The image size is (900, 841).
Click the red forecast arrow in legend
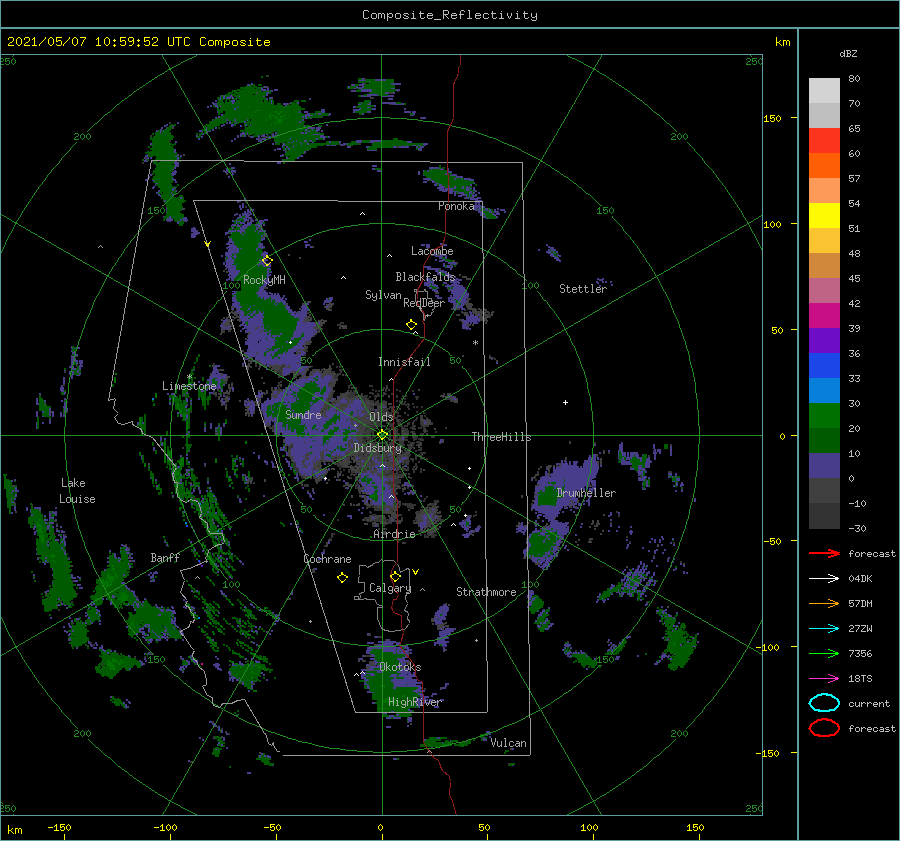824,553
